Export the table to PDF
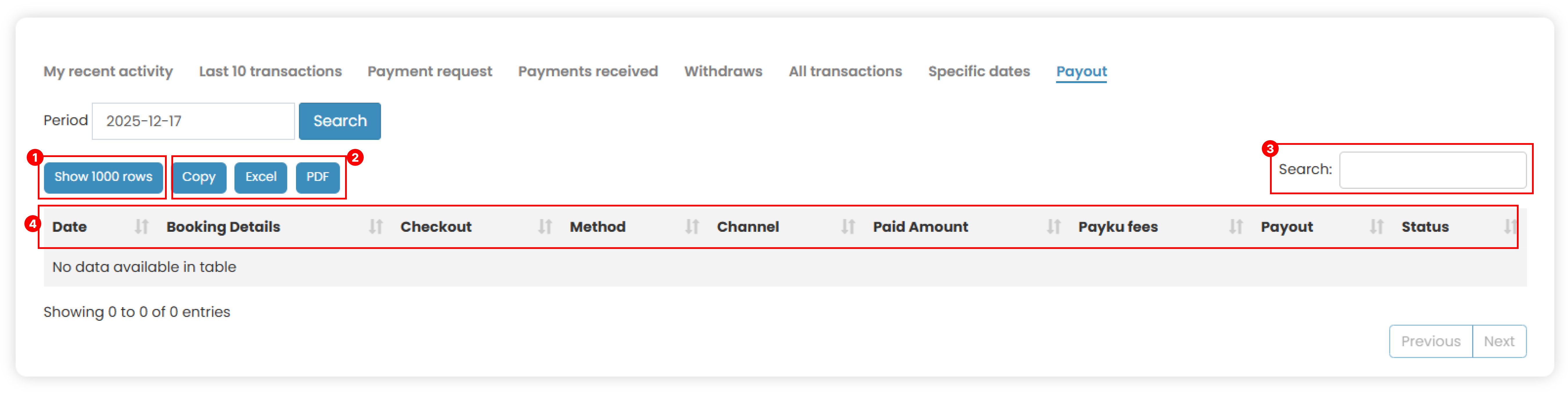The width and height of the screenshot is (1568, 399). 317,177
